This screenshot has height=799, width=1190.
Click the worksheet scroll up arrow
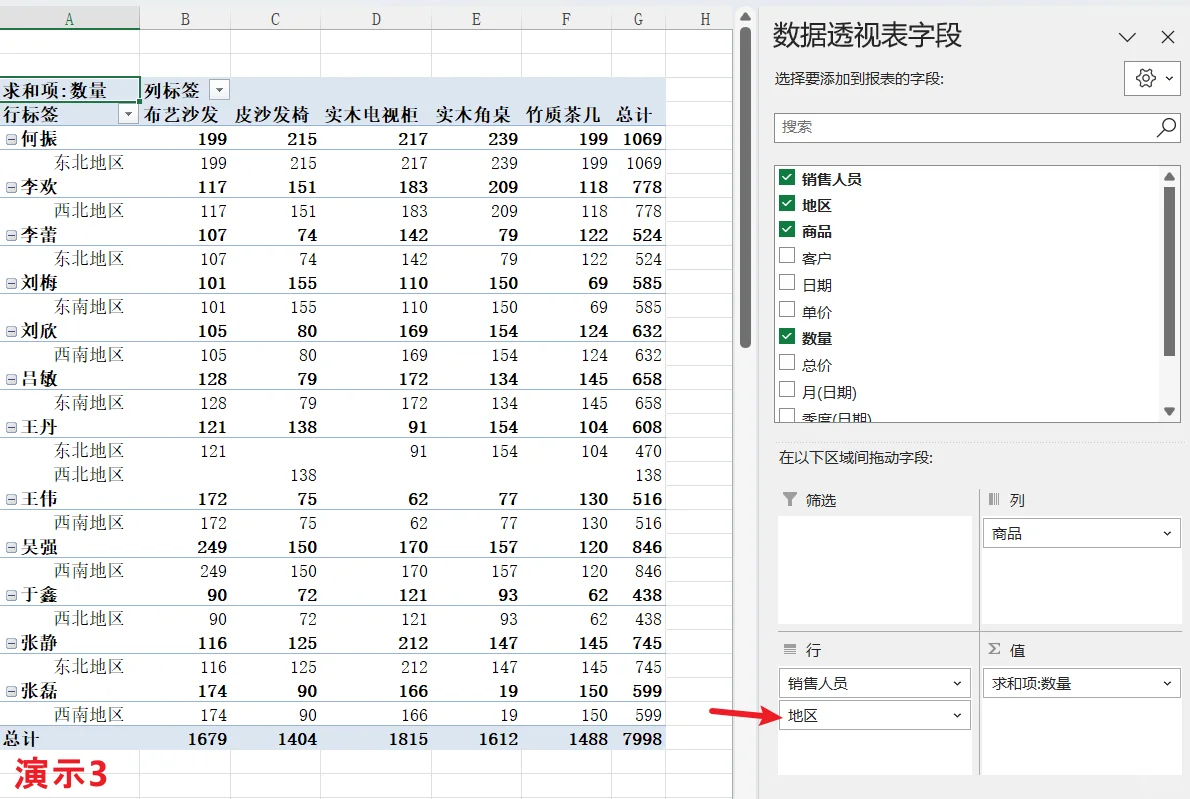745,16
